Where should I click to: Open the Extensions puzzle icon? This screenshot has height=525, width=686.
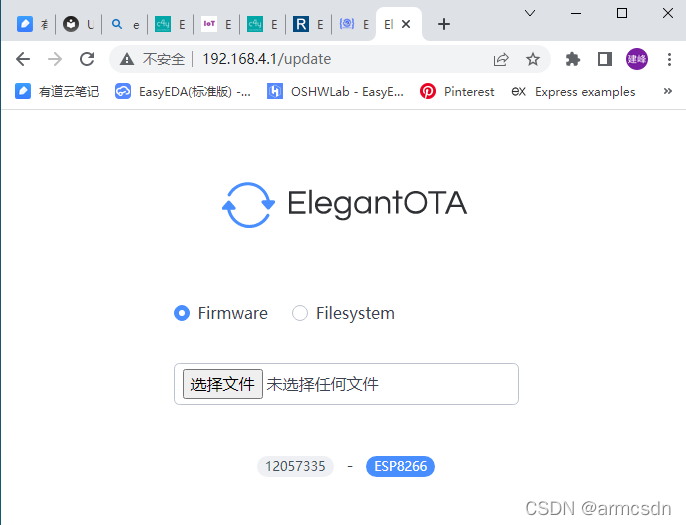572,59
